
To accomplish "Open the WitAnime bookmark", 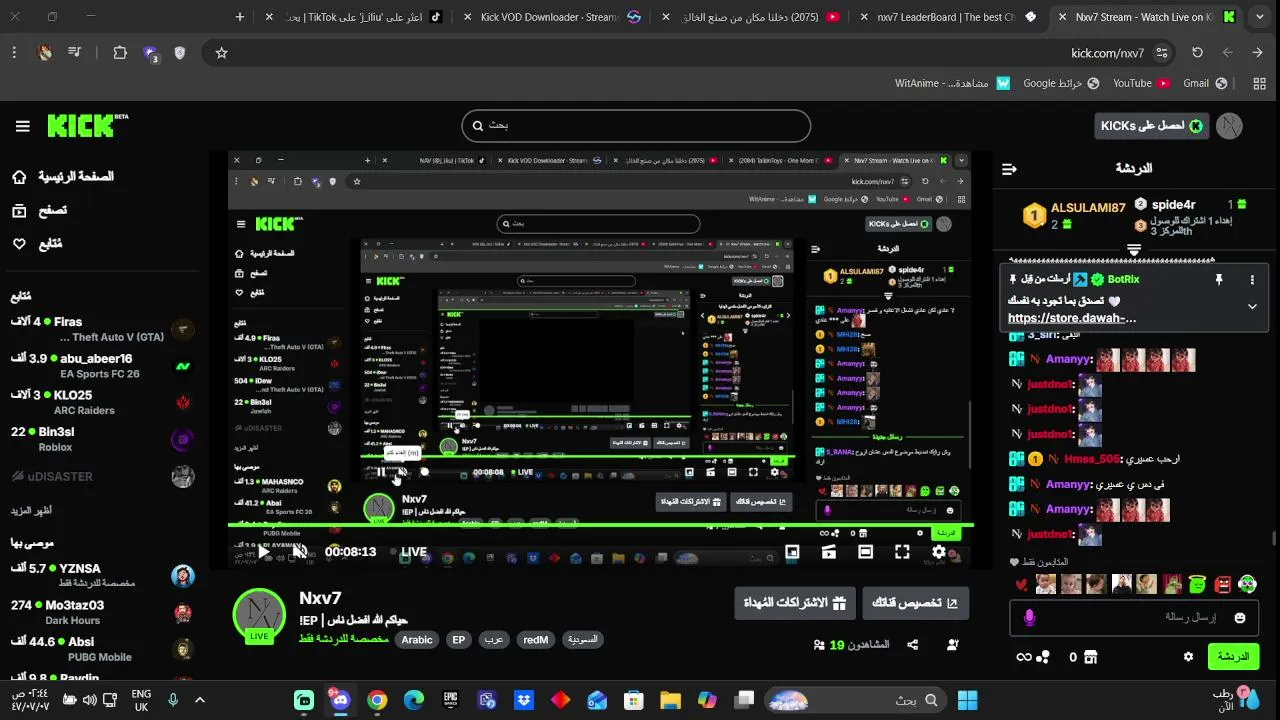I will click(952, 83).
